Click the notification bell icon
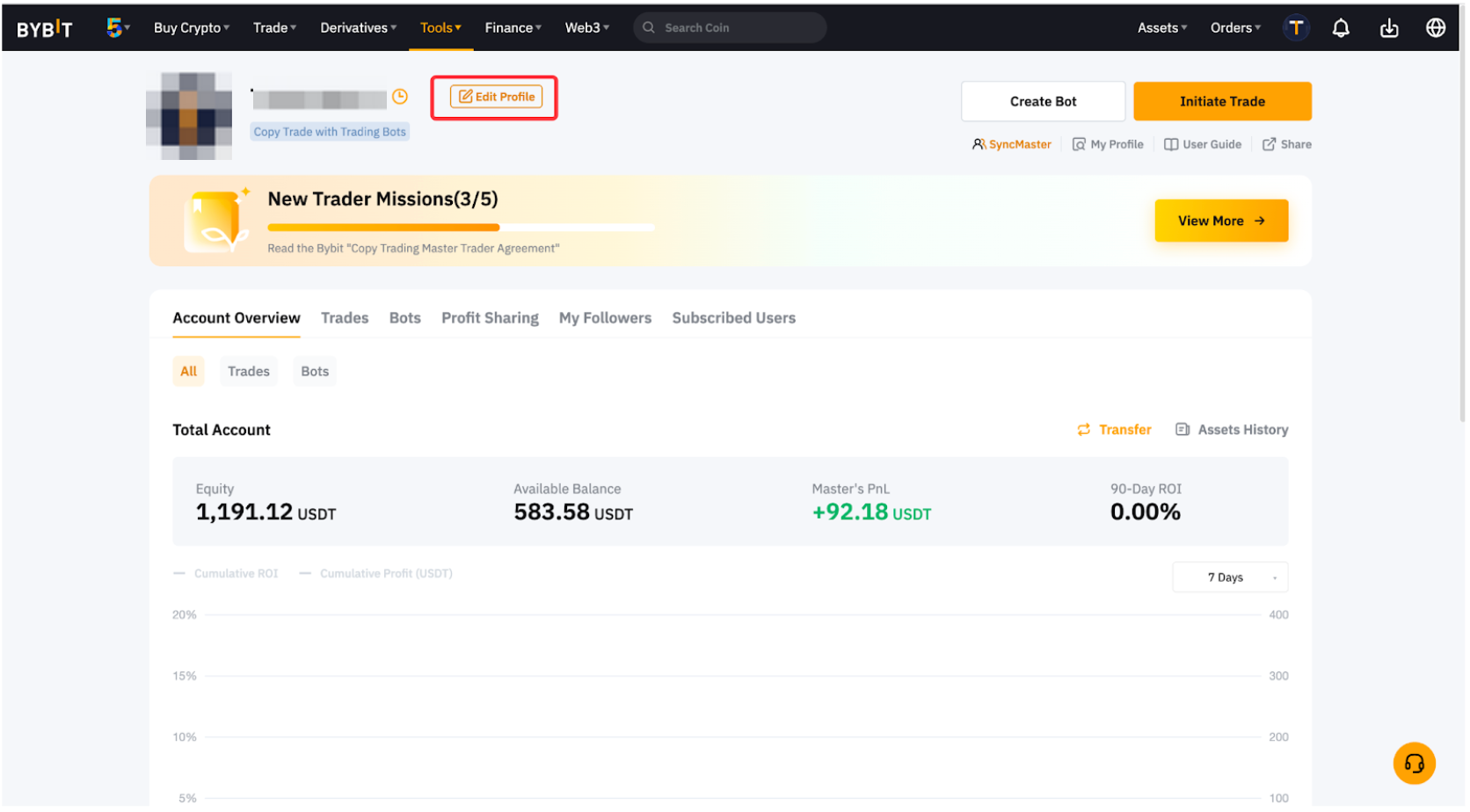The image size is (1470, 812). click(1340, 28)
